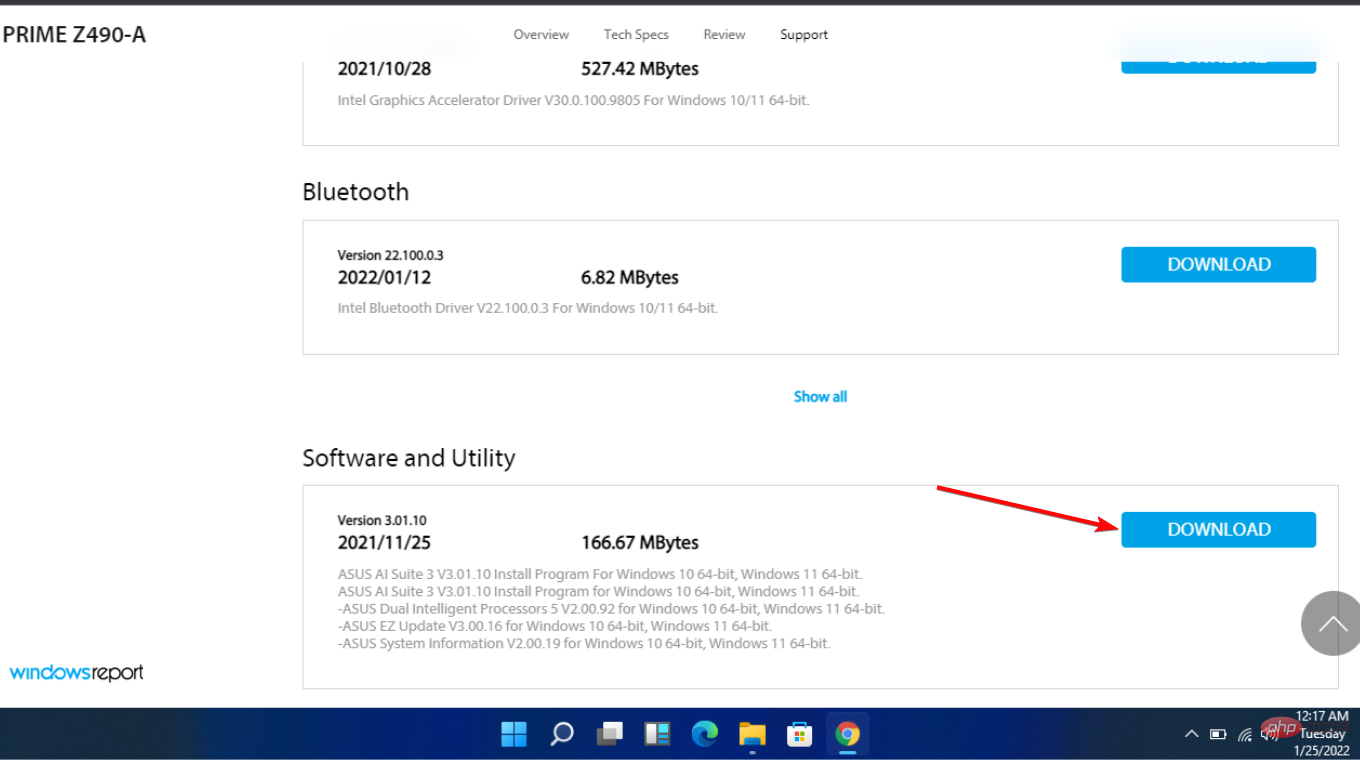This screenshot has height=760, width=1360.
Task: Click the scroll-to-top arrow button
Action: click(1331, 623)
